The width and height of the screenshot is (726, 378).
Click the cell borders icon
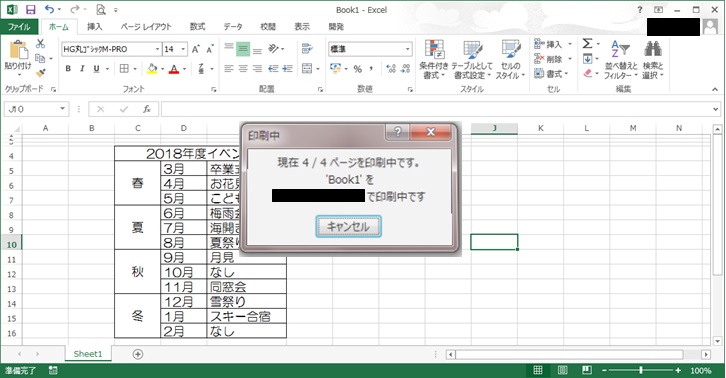pyautogui.click(x=124, y=69)
